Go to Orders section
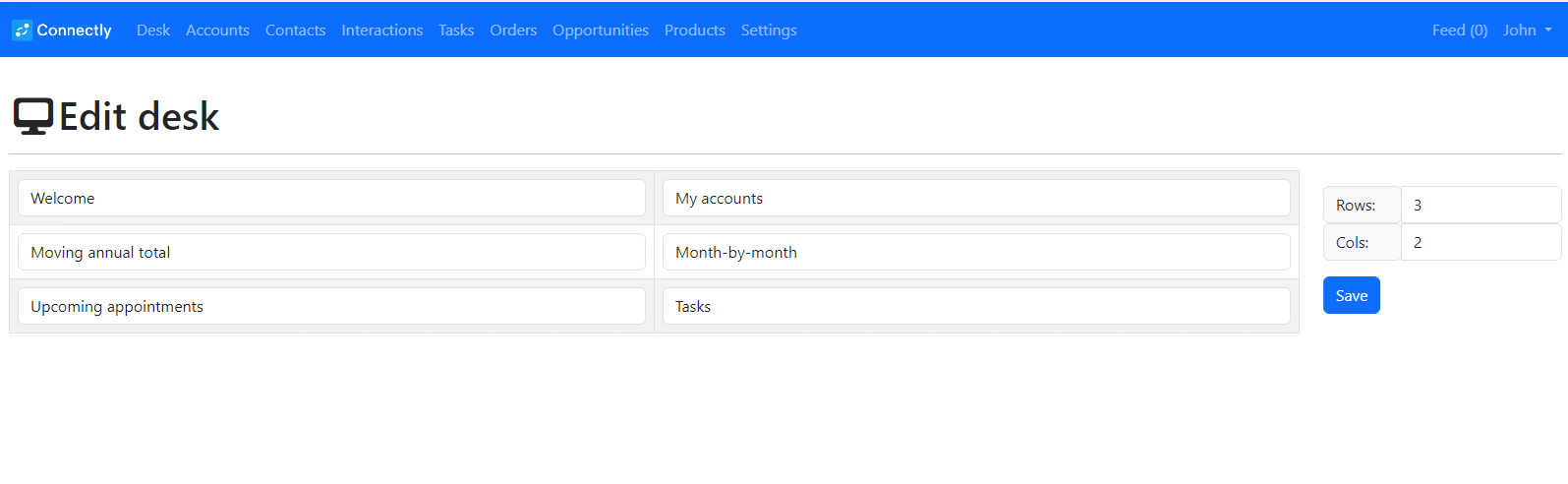Screen dimensions: 1568x484 pos(513,30)
